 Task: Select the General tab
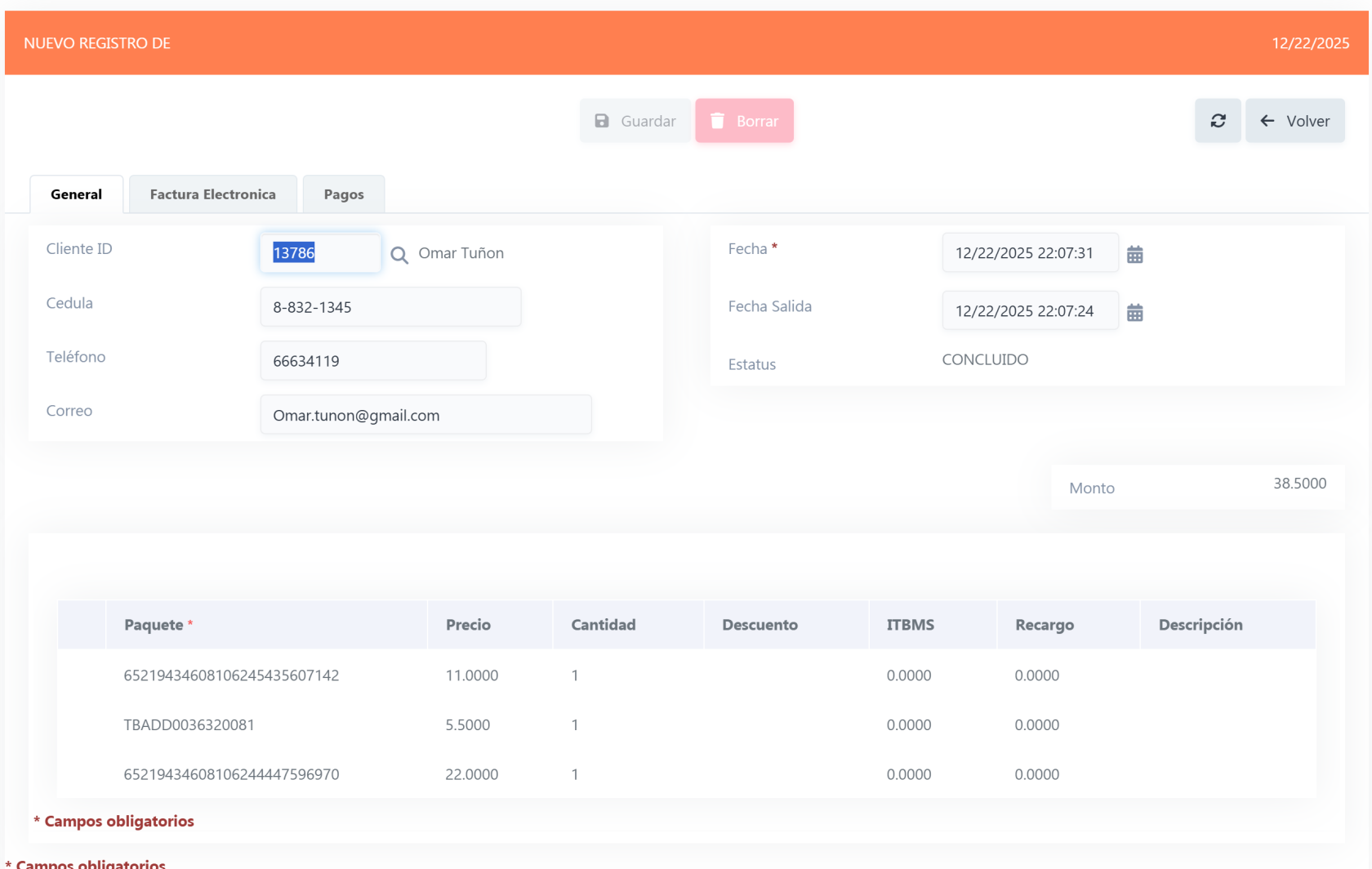coord(76,194)
